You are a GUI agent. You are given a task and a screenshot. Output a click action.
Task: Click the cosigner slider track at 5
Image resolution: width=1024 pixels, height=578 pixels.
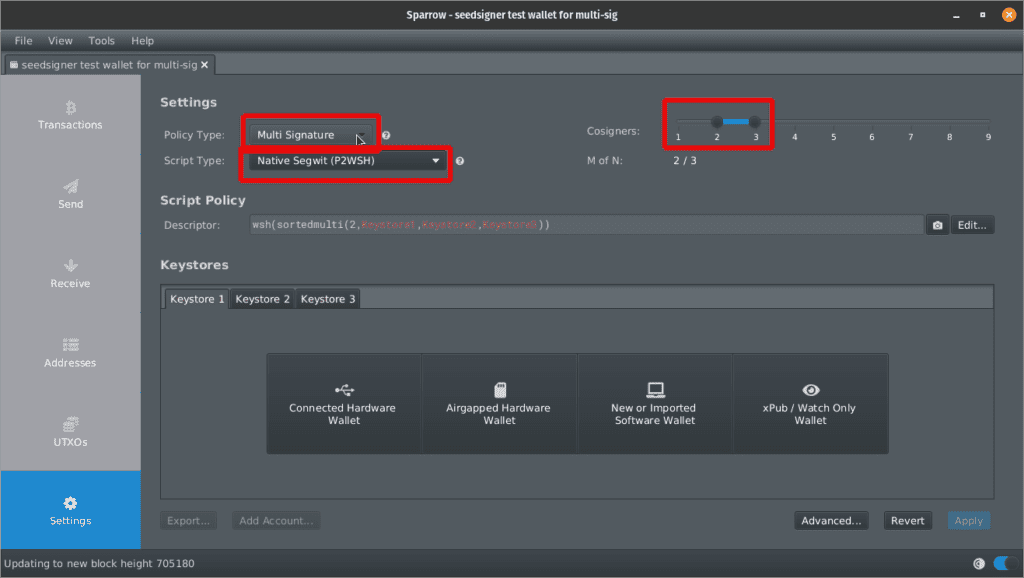point(833,121)
